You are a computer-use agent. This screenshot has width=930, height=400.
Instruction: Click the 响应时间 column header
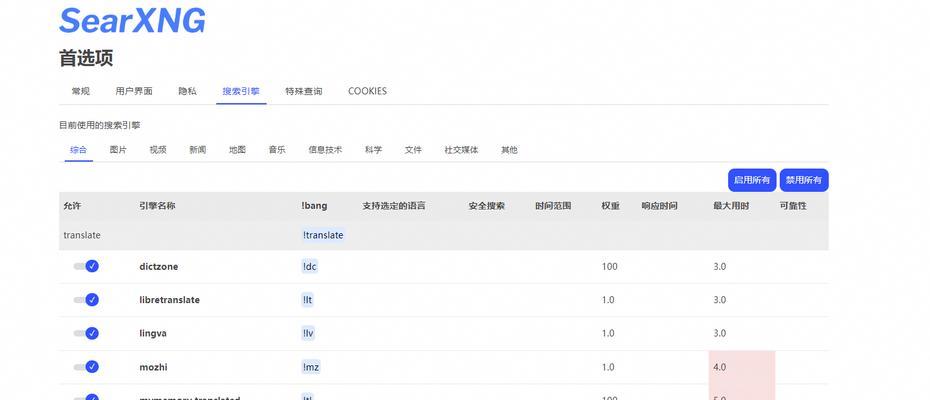point(660,206)
